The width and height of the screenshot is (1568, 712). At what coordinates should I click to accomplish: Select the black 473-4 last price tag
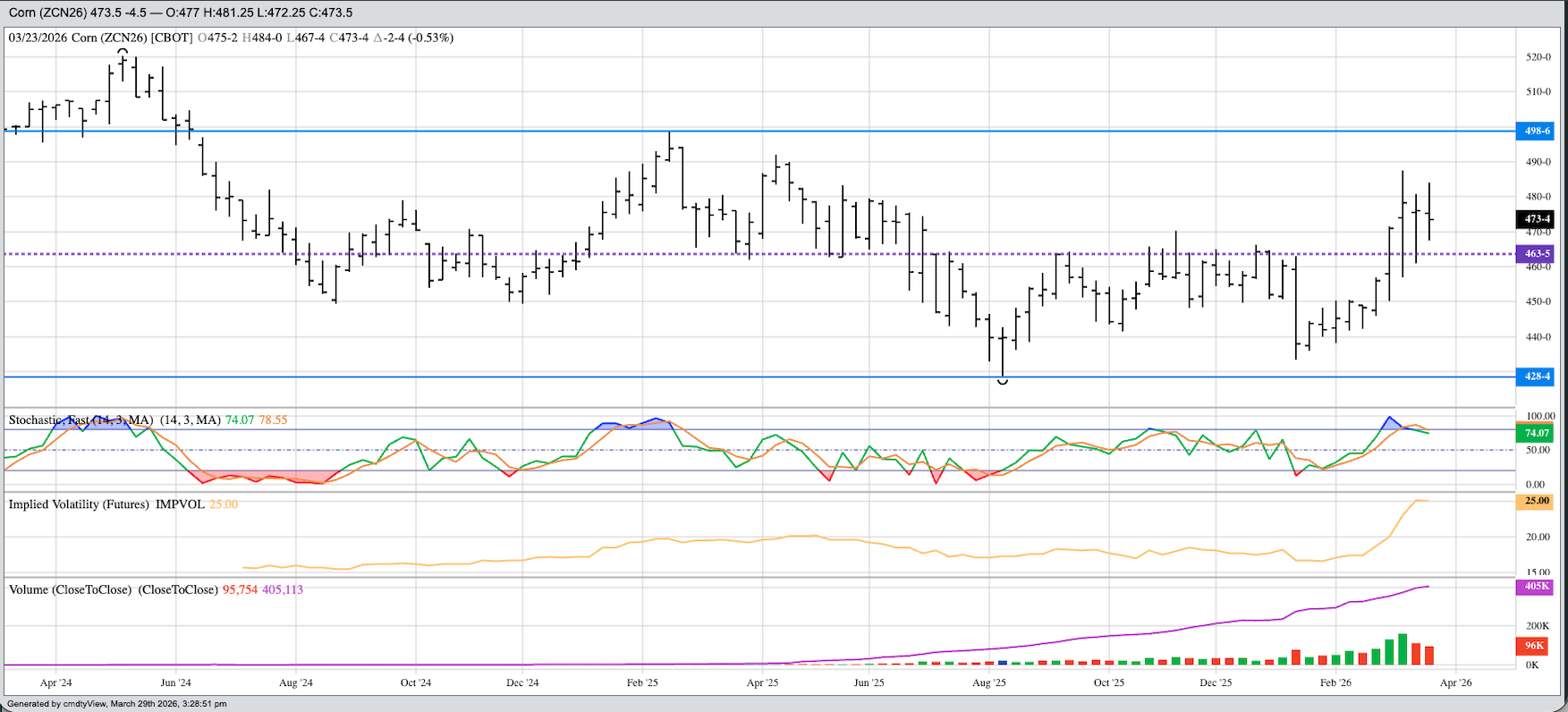pyautogui.click(x=1537, y=219)
